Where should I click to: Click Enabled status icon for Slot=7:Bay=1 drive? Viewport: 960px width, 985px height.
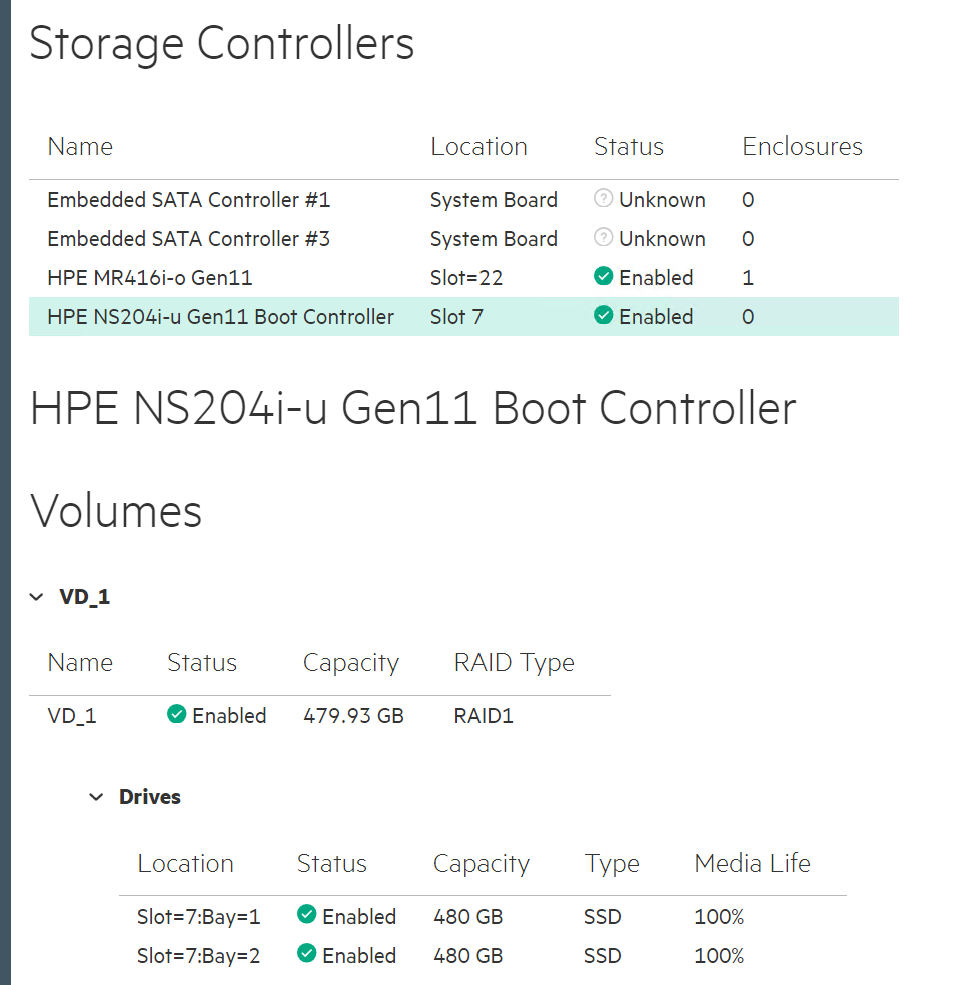(307, 915)
